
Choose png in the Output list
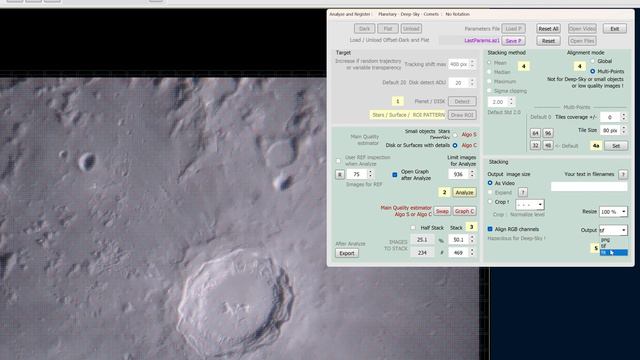coord(613,240)
